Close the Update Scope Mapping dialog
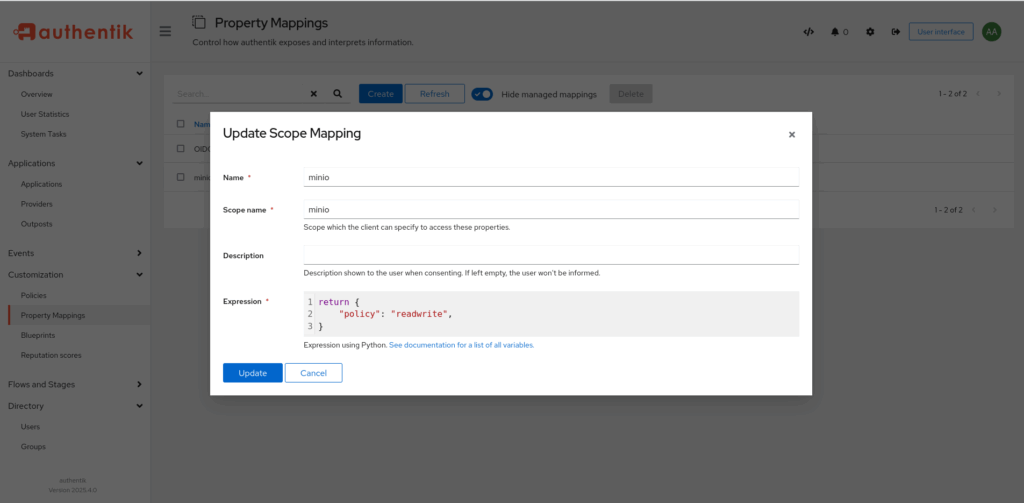 791,134
